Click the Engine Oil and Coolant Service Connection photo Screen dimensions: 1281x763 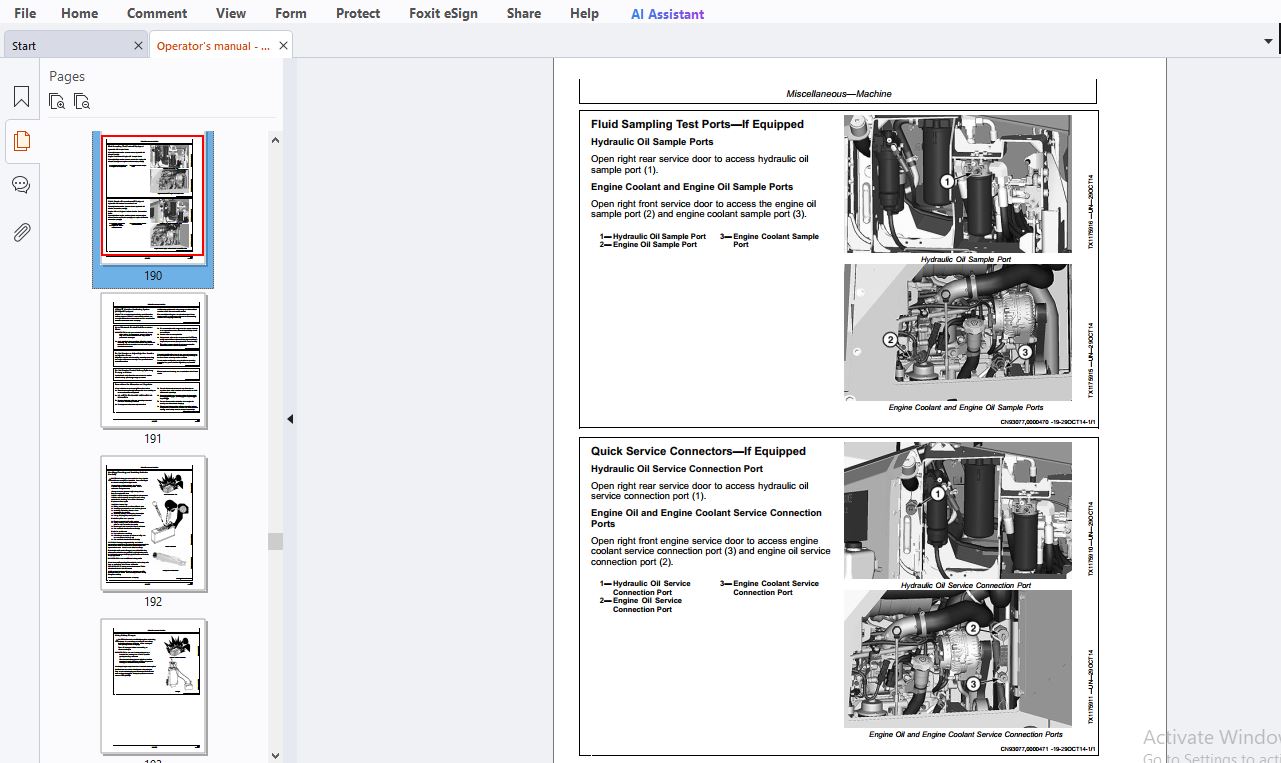pyautogui.click(x=957, y=658)
